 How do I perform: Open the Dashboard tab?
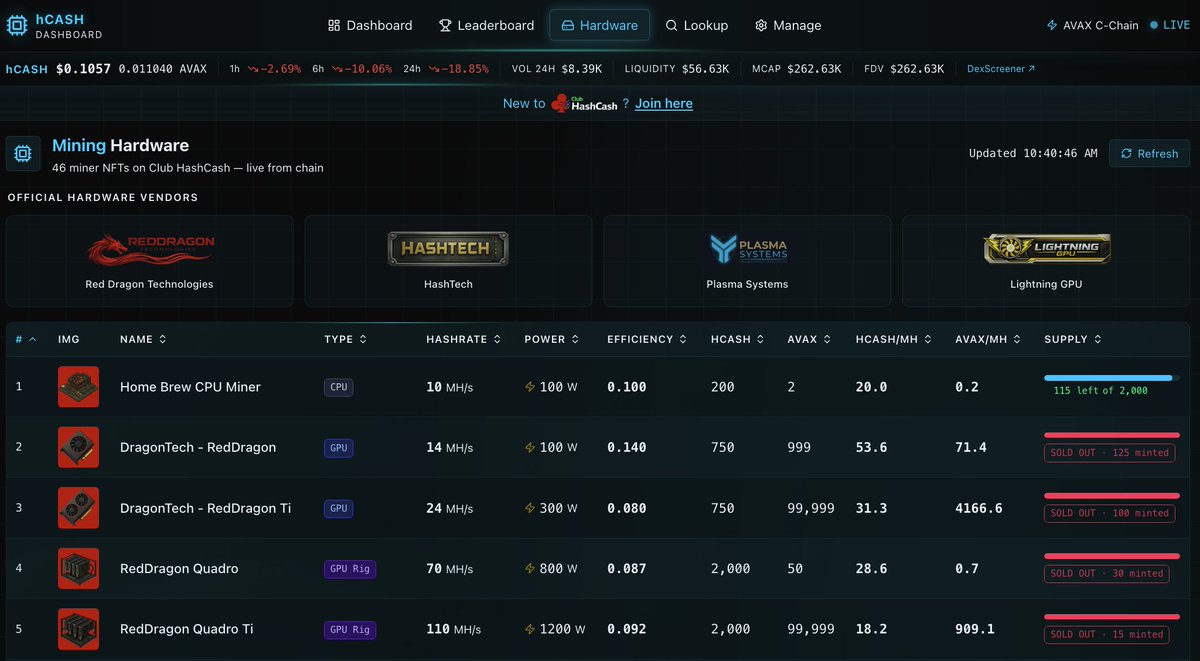coord(370,25)
